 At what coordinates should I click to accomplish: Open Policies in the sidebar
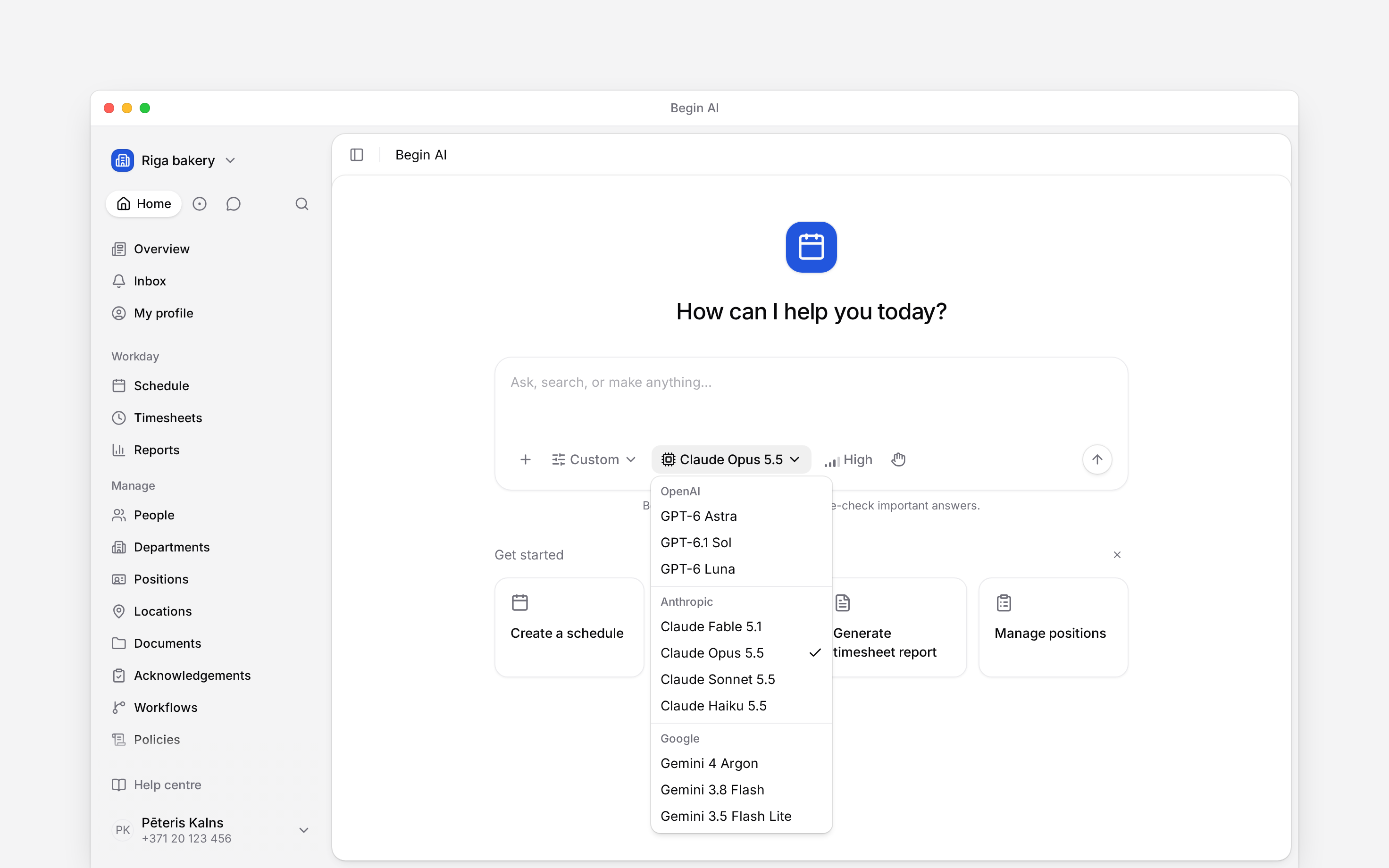[210, 740]
